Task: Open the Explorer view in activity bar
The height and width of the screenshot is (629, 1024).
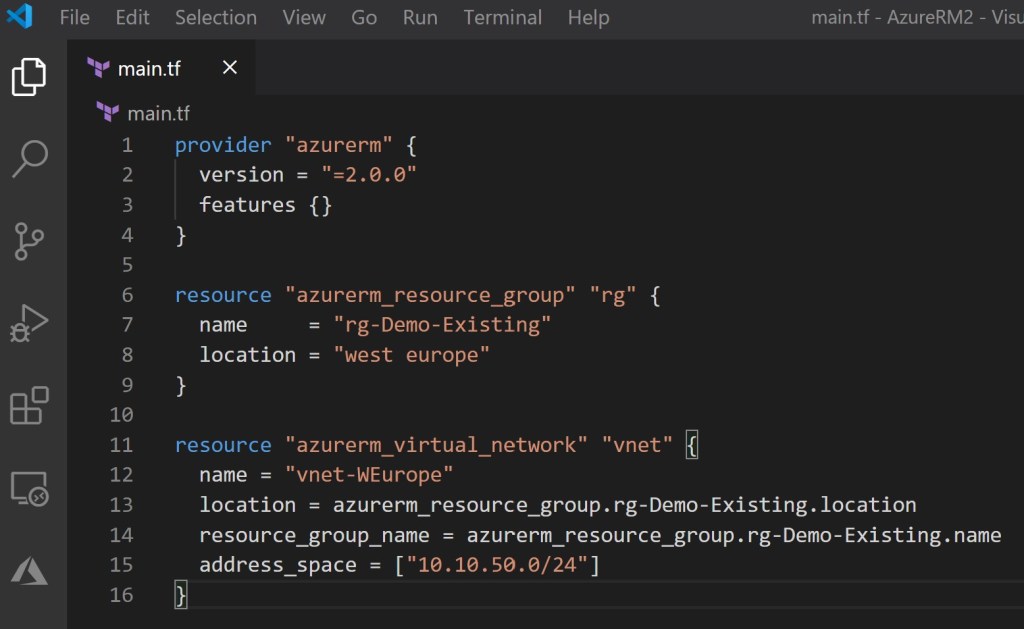Action: [x=29, y=77]
